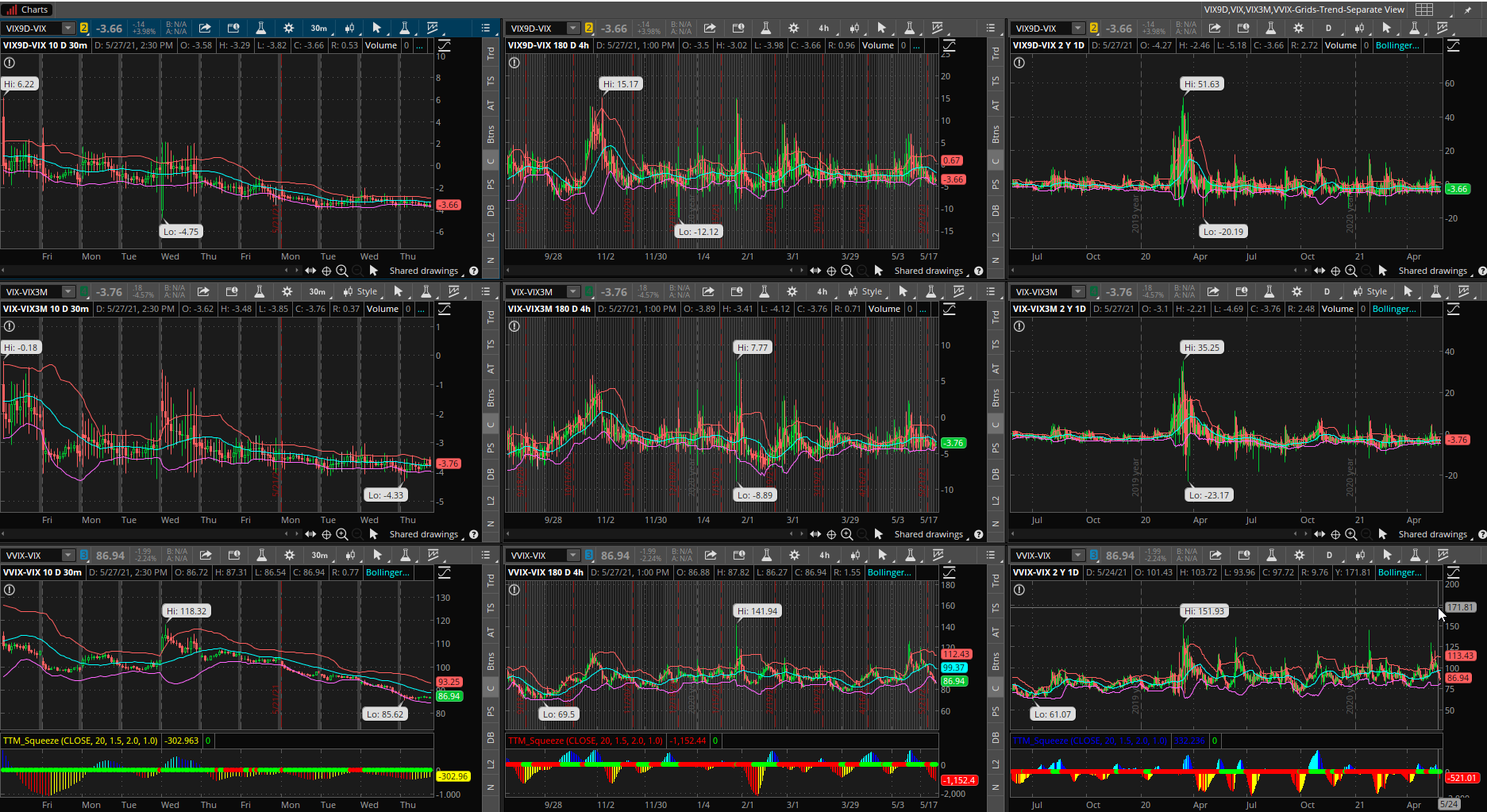Open the Trd side tab on top-left chart
Screen dimensions: 1487x812
click(x=491, y=53)
